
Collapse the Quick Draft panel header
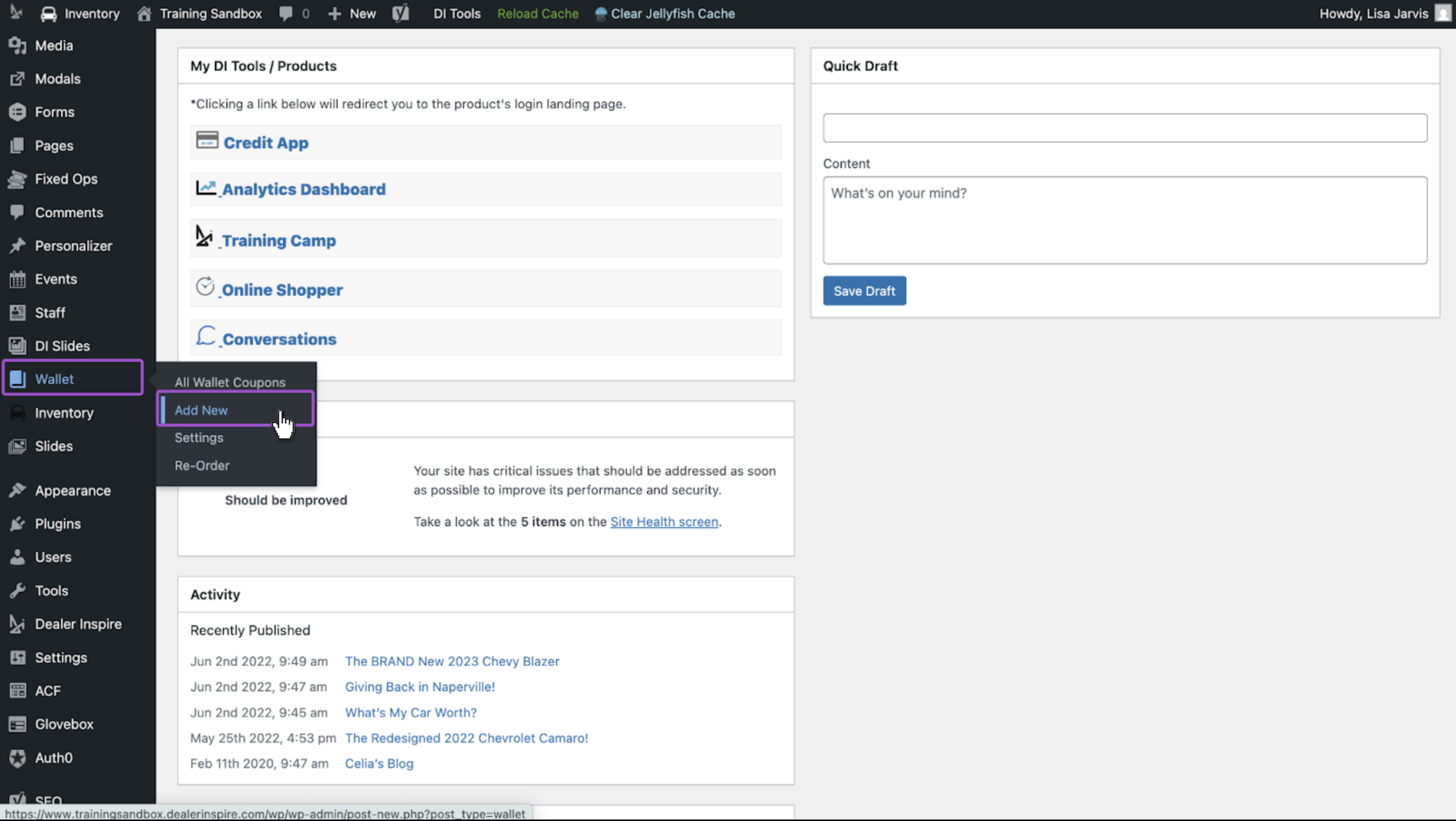[x=1124, y=66]
